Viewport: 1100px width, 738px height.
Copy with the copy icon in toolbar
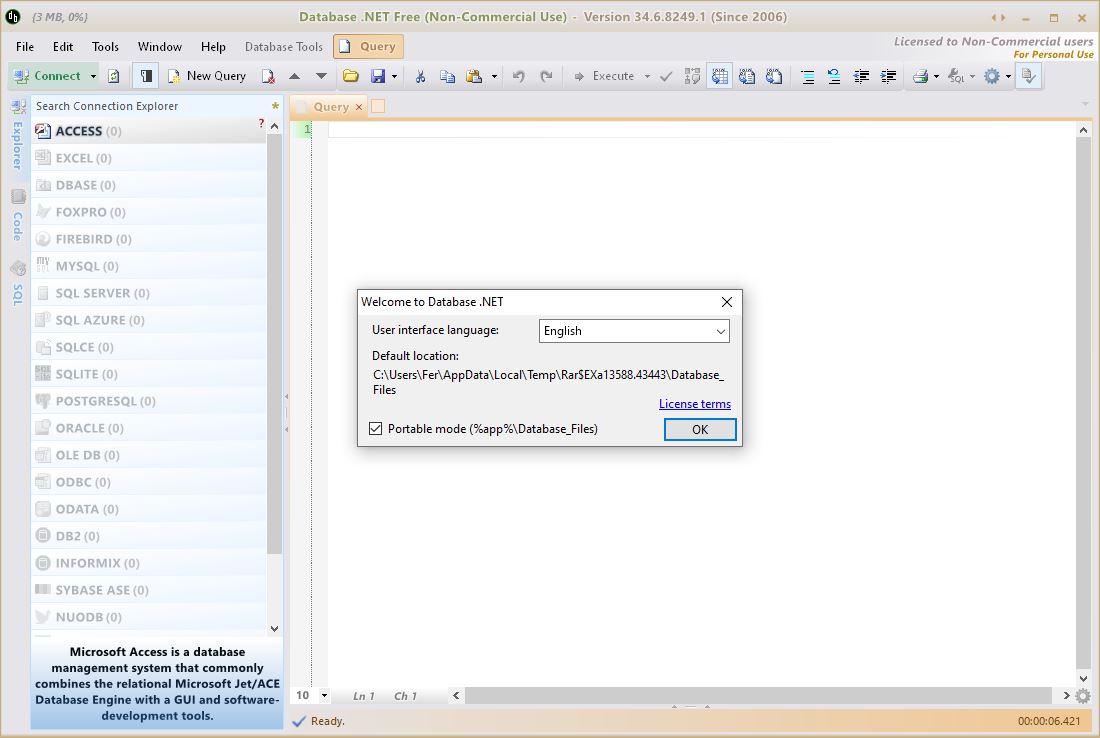point(447,76)
